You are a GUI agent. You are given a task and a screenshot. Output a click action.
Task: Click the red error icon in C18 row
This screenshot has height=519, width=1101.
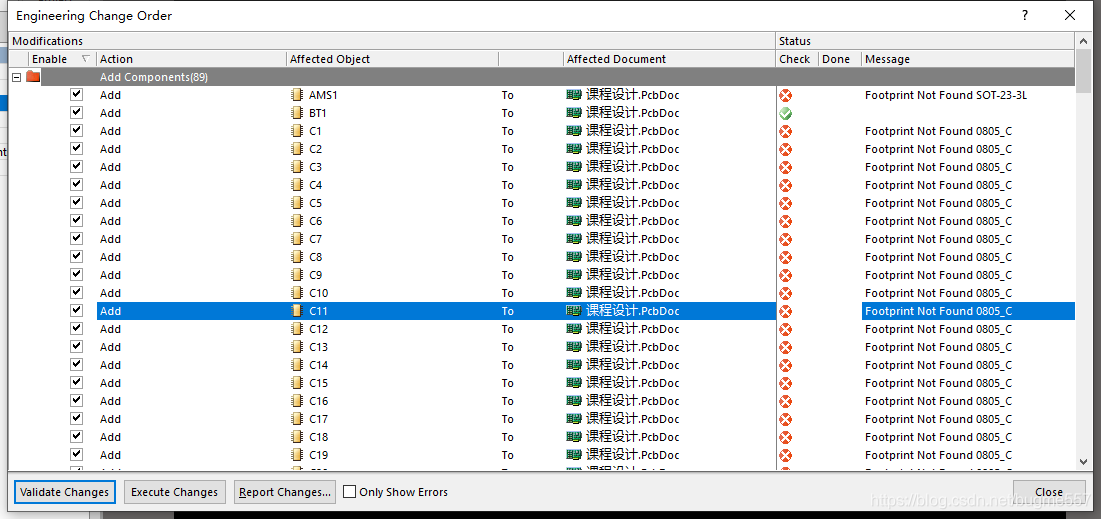(x=786, y=437)
